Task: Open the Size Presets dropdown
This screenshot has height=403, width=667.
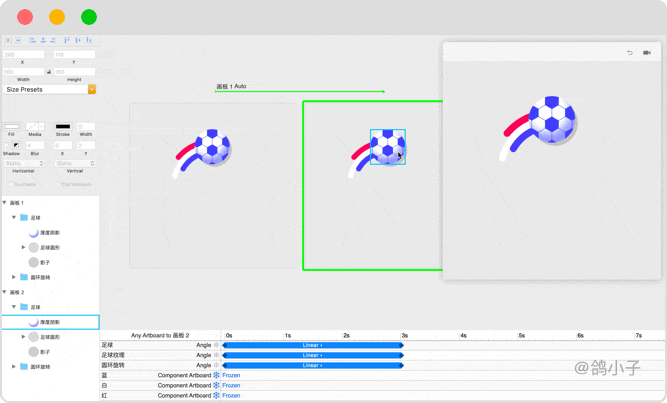Action: tap(91, 89)
